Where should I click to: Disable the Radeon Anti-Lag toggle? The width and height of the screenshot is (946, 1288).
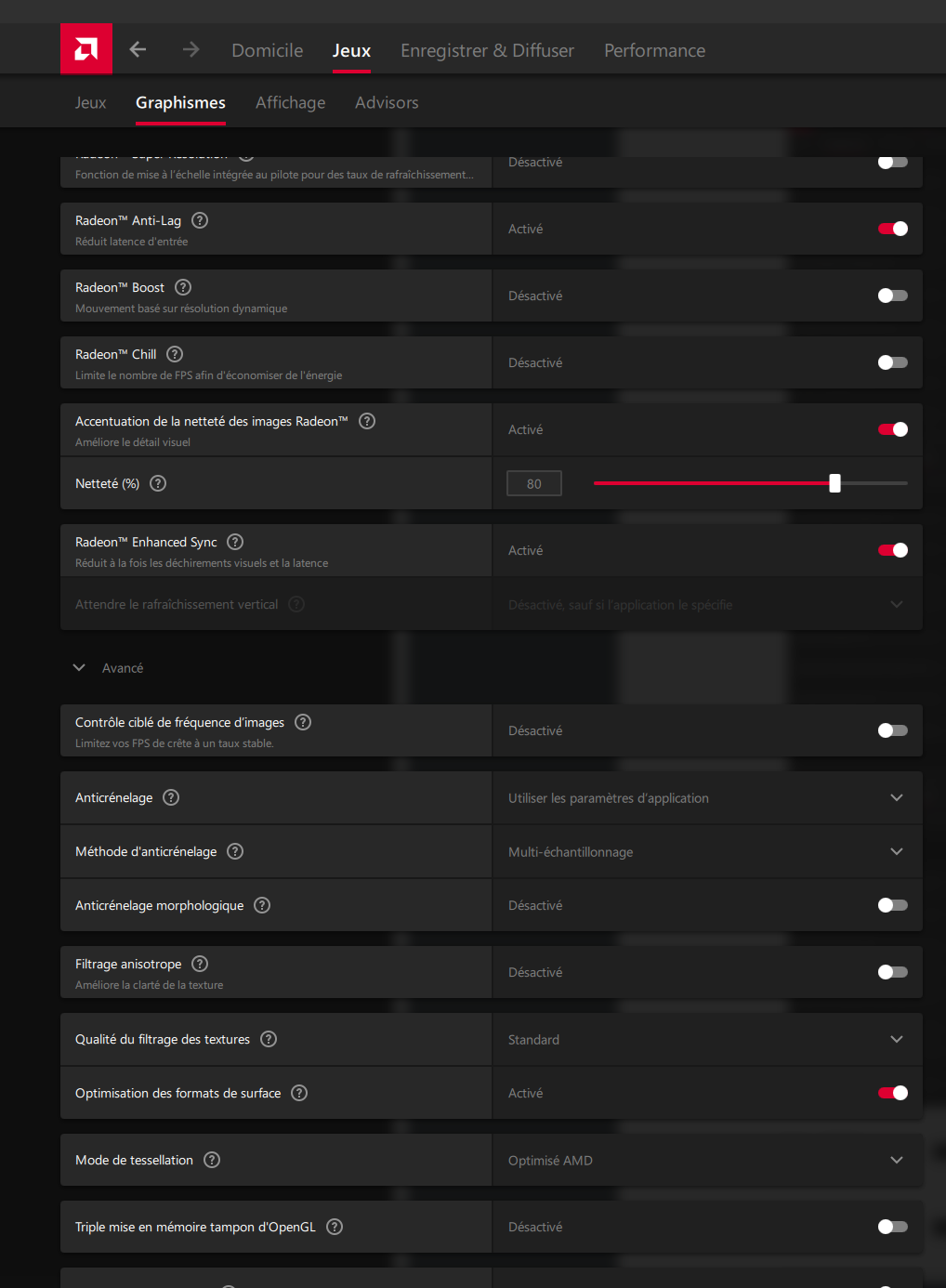click(x=893, y=229)
